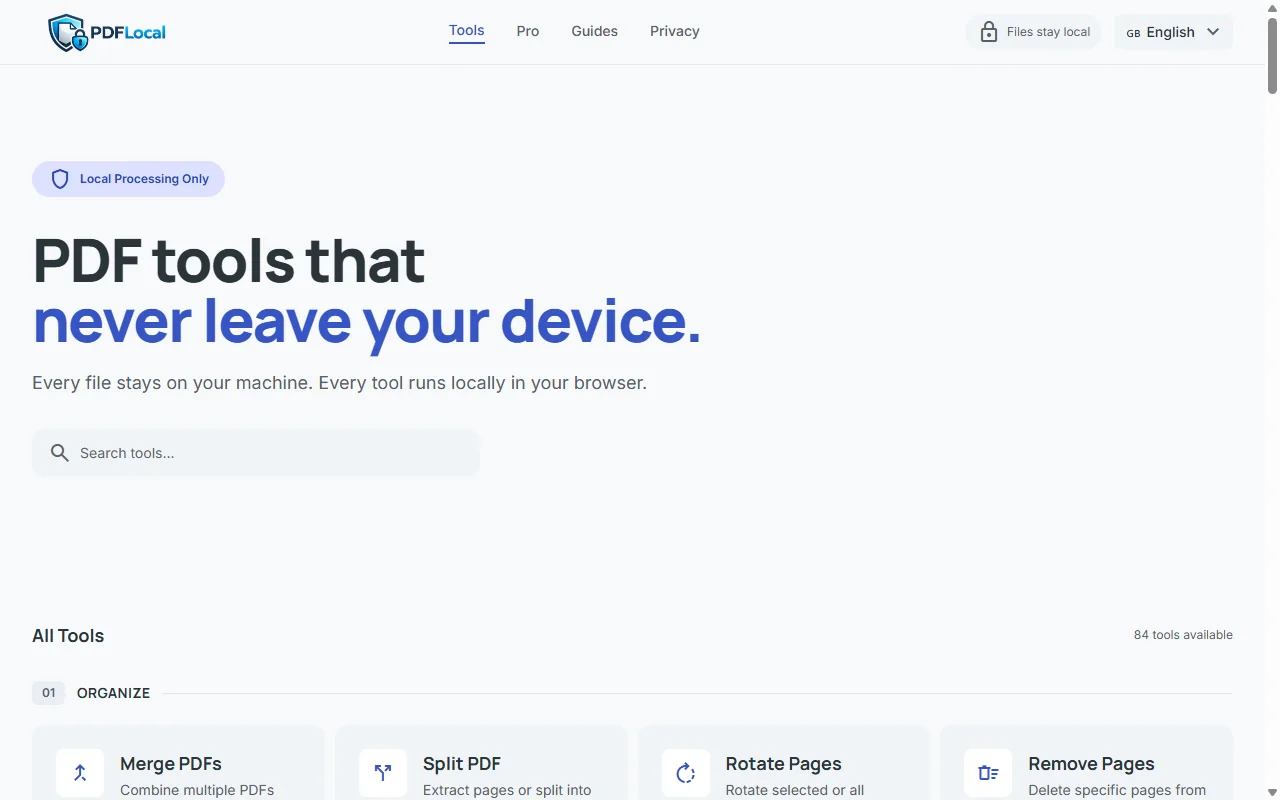Click the 'Every file stays on your machine' subtitle
The width and height of the screenshot is (1280, 800).
(340, 383)
